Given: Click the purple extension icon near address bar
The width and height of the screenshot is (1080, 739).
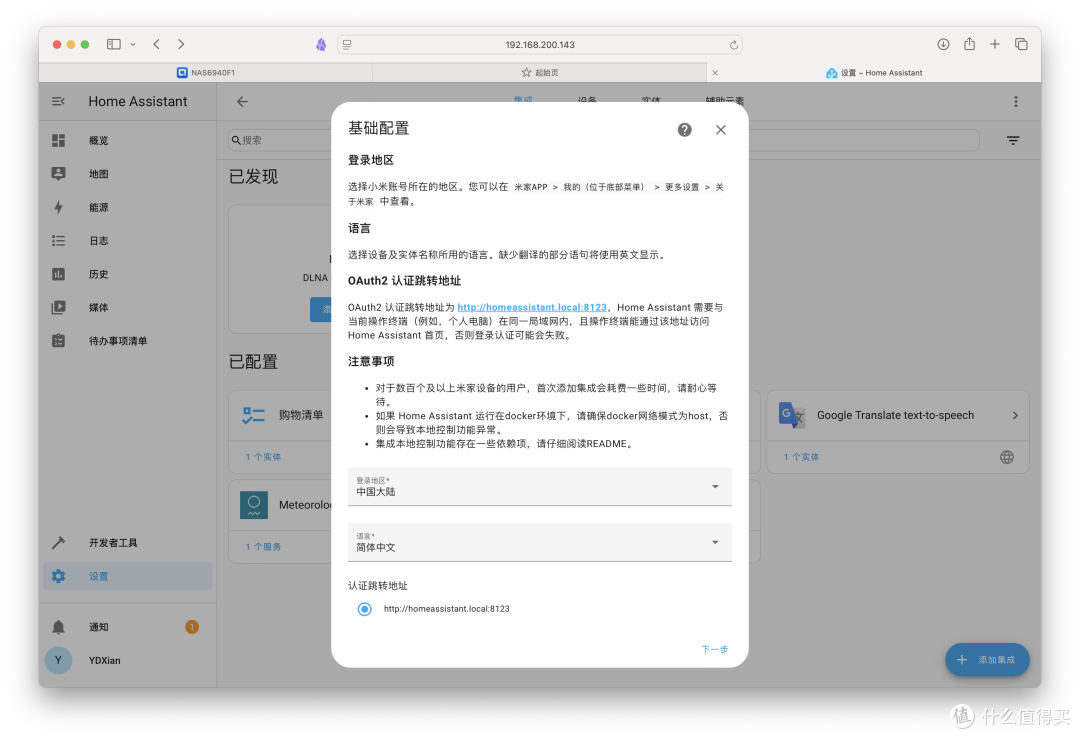Looking at the screenshot, I should coord(321,45).
